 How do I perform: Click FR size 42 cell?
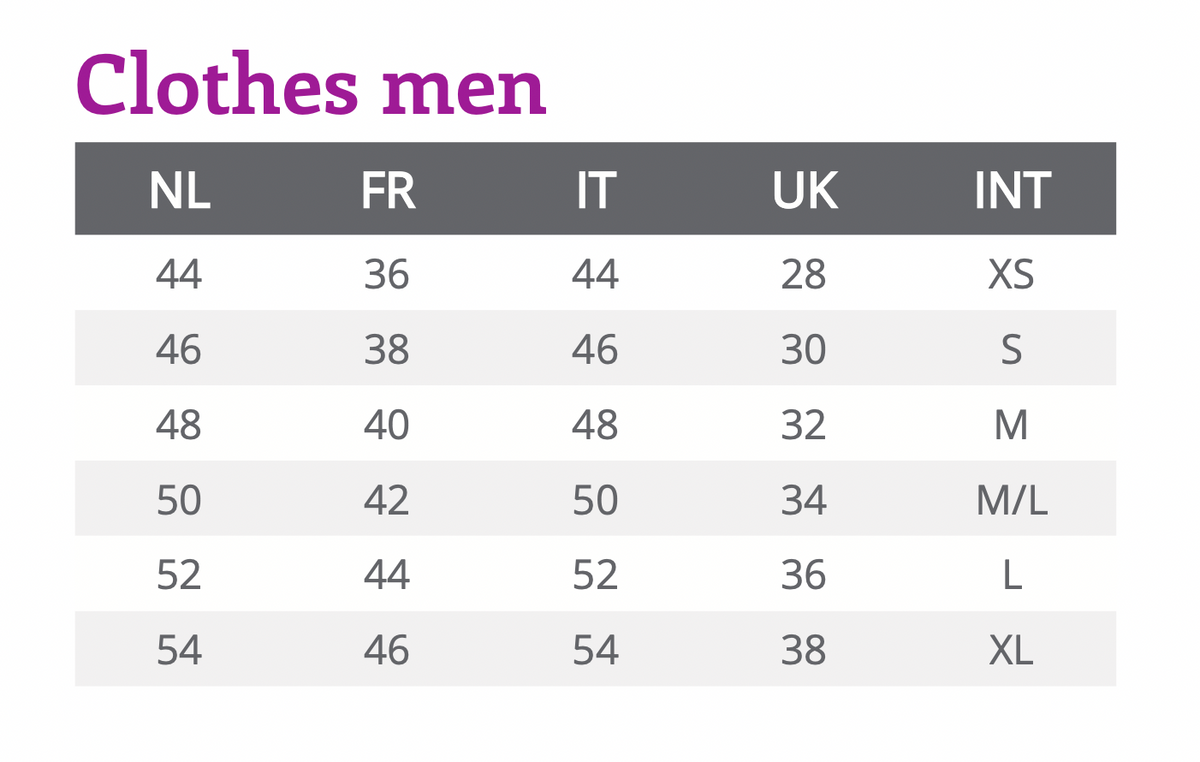click(387, 500)
